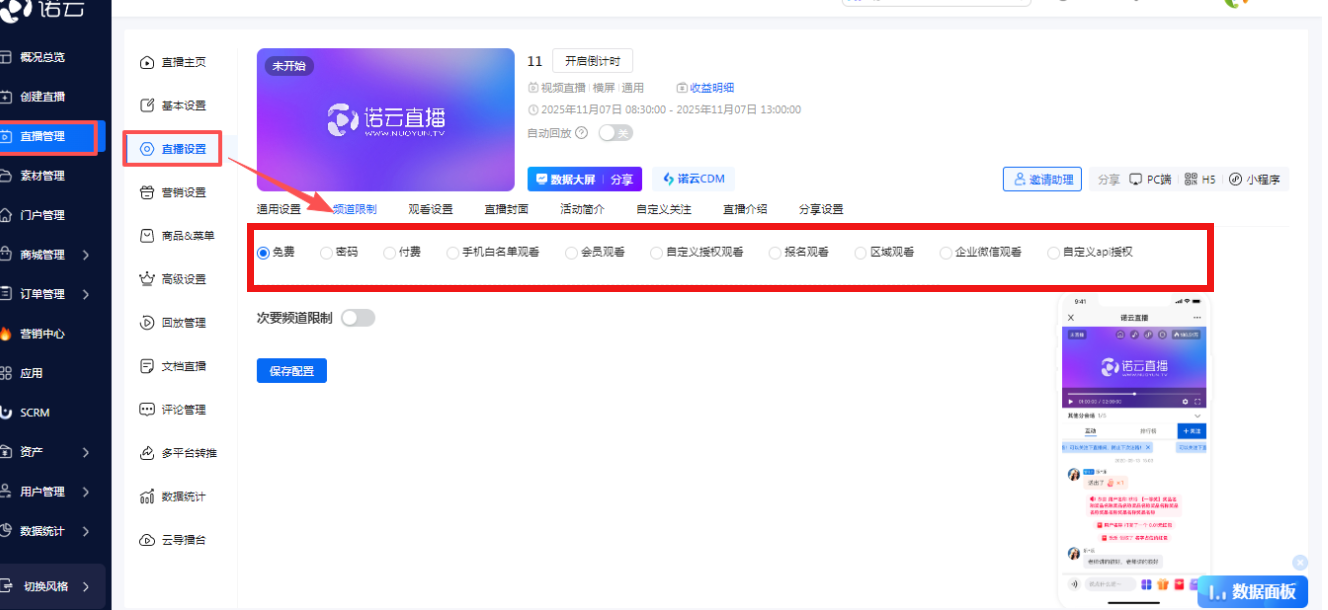Viewport: 1328px width, 610px height.
Task: Click the 保存配置 button
Action: tap(292, 371)
